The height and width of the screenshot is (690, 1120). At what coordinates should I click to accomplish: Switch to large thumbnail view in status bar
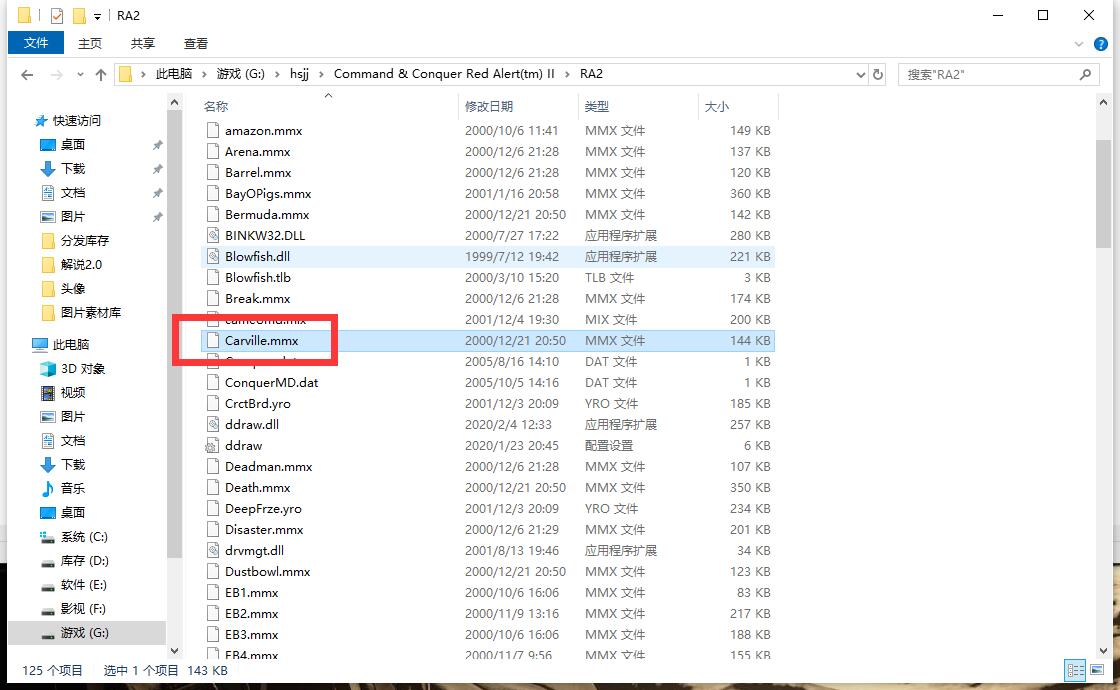[1096, 670]
